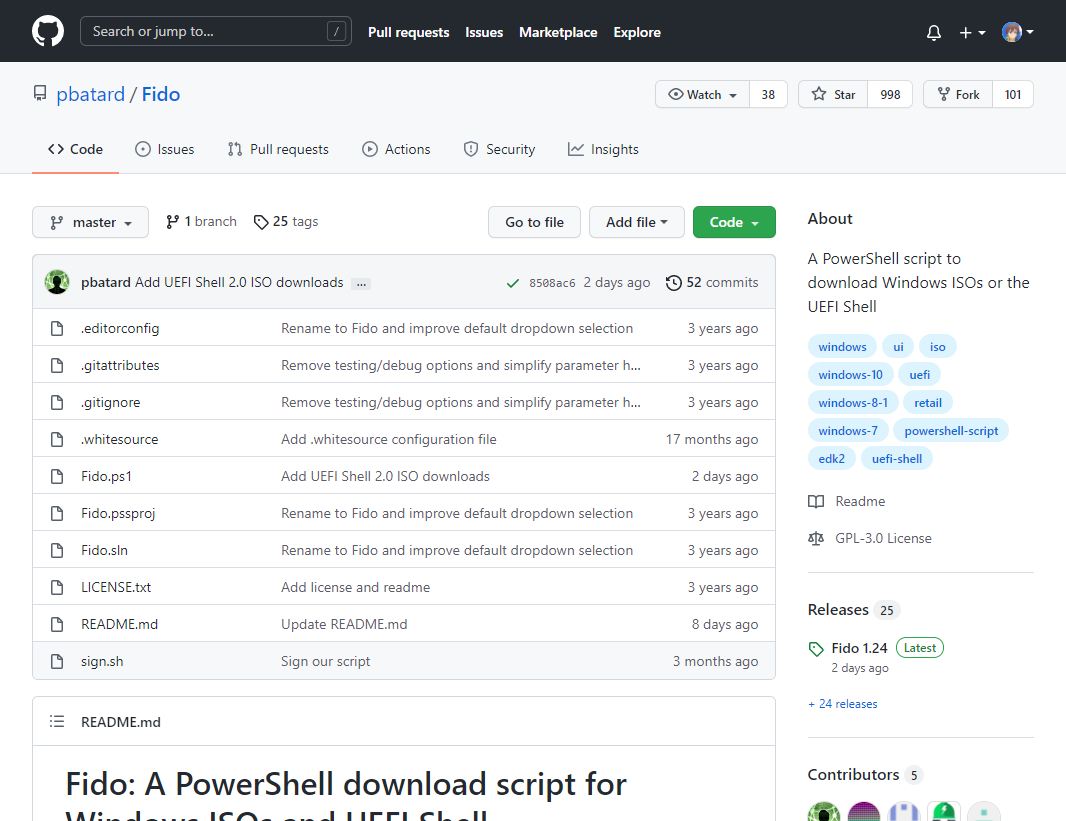This screenshot has width=1066, height=821.
Task: Open the Fido 1.24 release
Action: (x=859, y=648)
